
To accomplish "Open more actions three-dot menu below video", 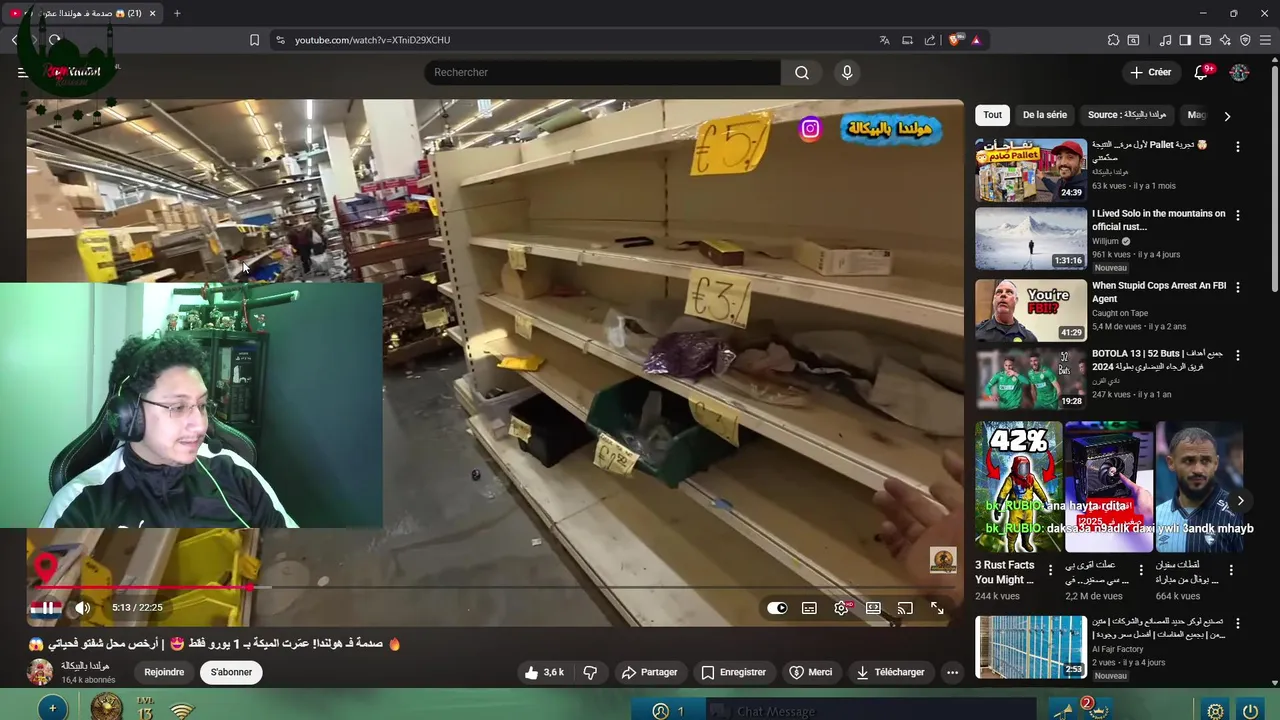I will (x=952, y=672).
